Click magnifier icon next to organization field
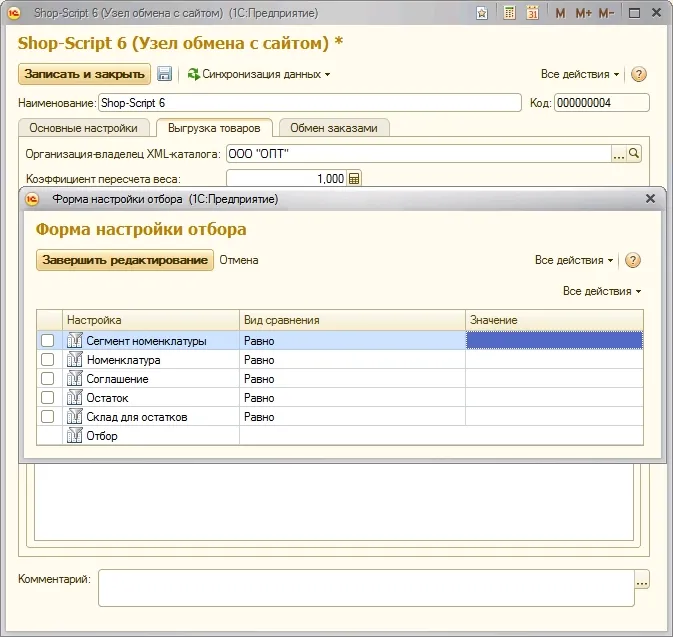This screenshot has height=637, width=673. pyautogui.click(x=634, y=154)
